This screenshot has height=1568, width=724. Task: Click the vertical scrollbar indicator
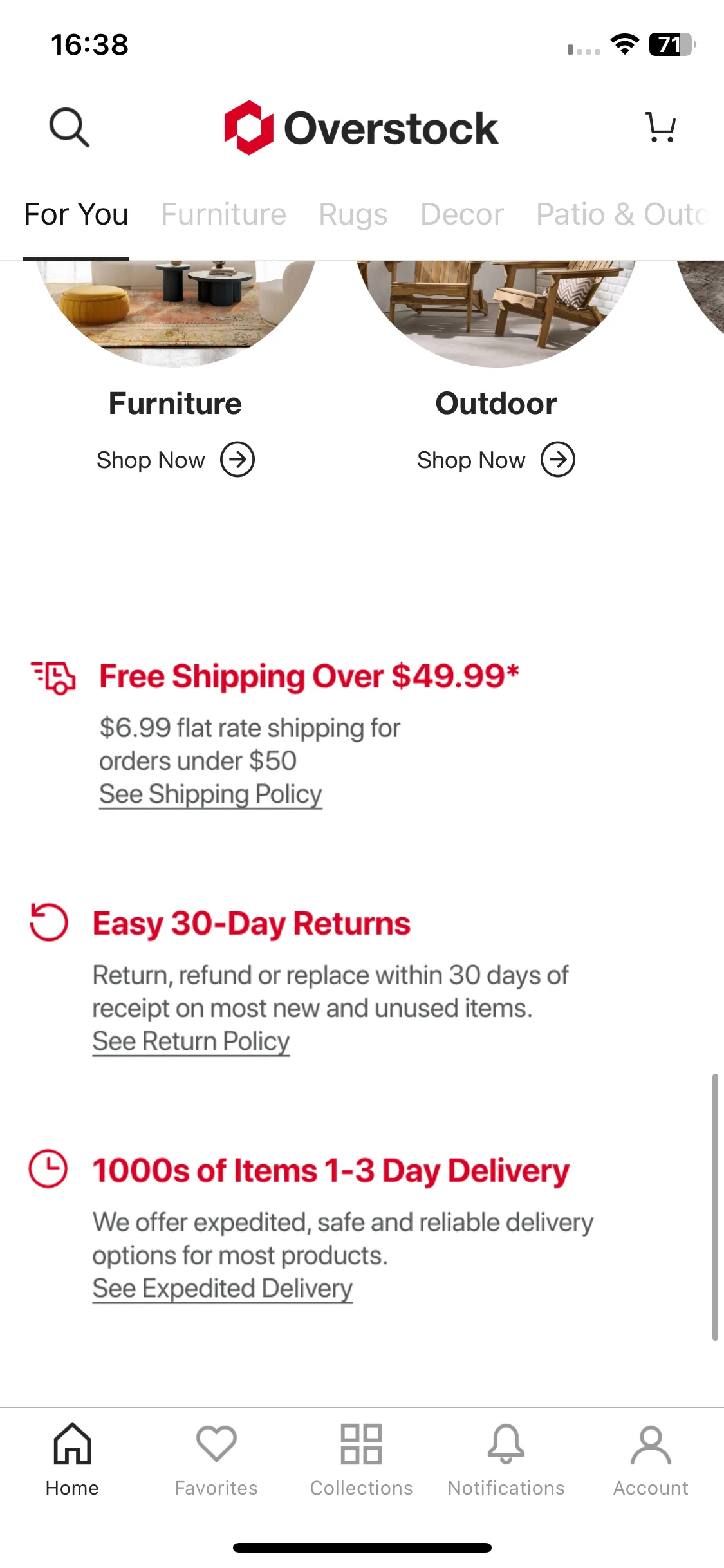pos(715,1207)
